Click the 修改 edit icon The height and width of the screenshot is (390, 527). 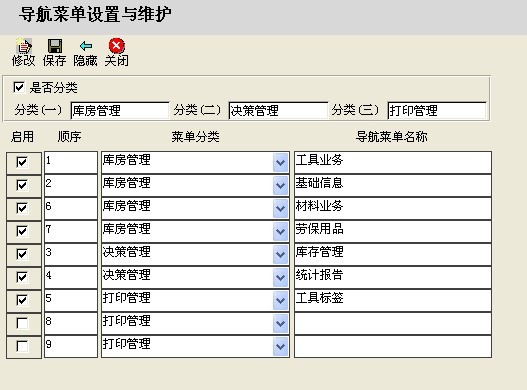click(24, 46)
